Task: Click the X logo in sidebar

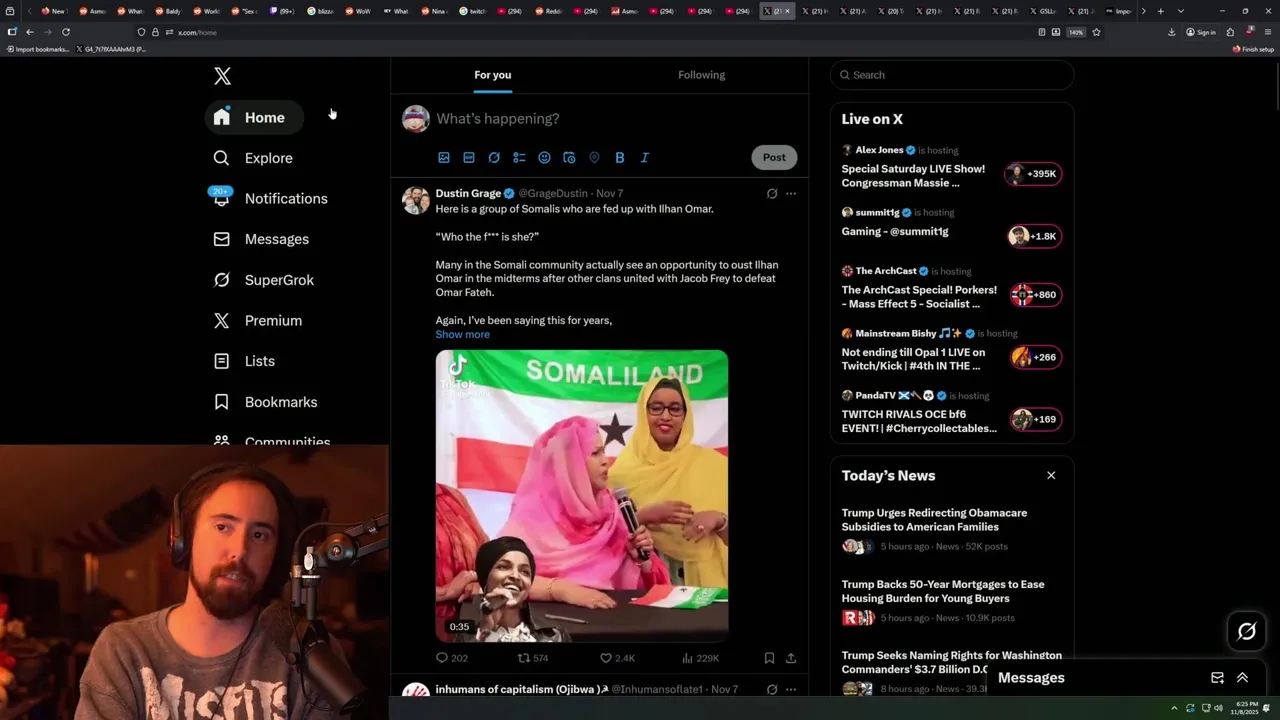Action: pyautogui.click(x=222, y=76)
